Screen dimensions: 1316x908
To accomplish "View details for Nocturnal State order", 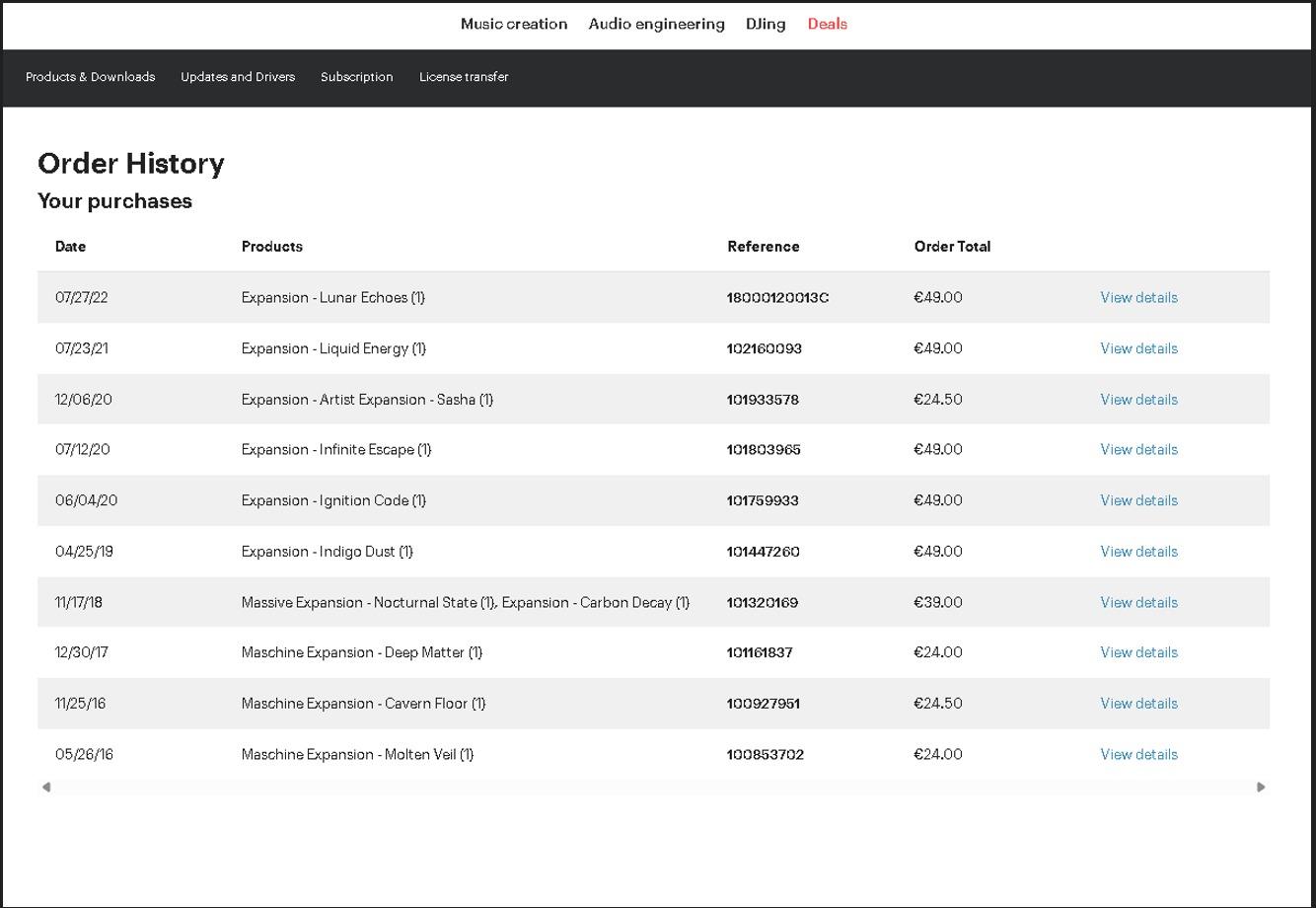I will click(x=1139, y=602).
